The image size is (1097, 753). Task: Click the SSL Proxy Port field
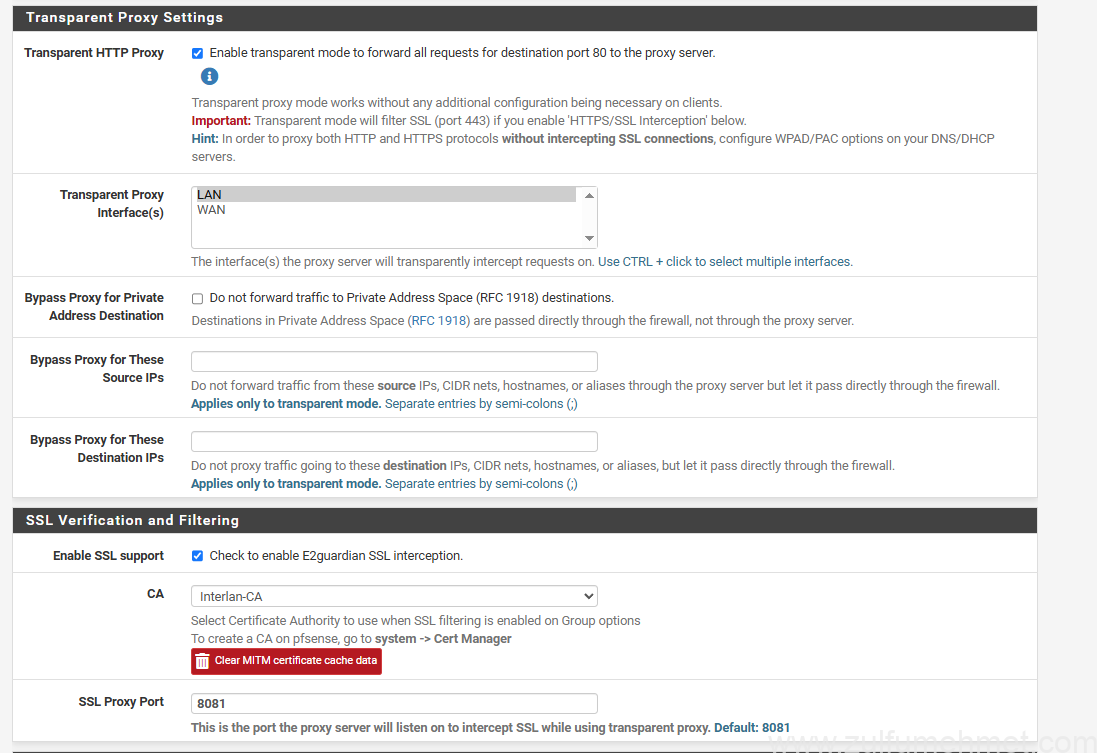tap(394, 704)
